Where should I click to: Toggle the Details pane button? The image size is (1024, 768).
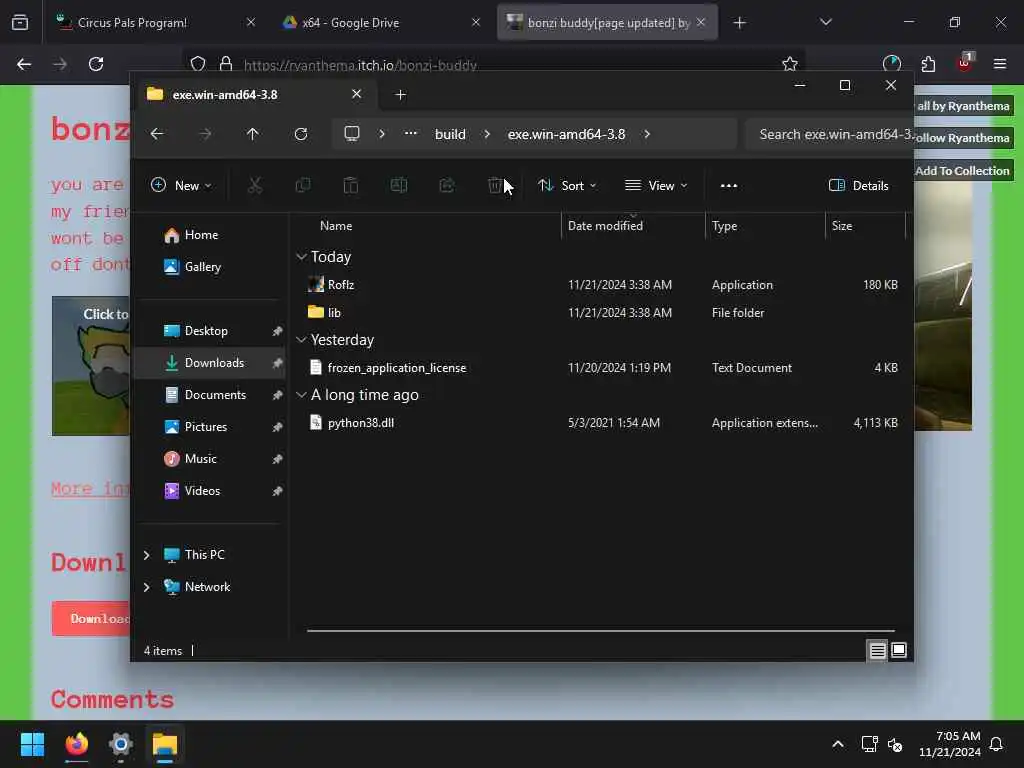tap(858, 185)
